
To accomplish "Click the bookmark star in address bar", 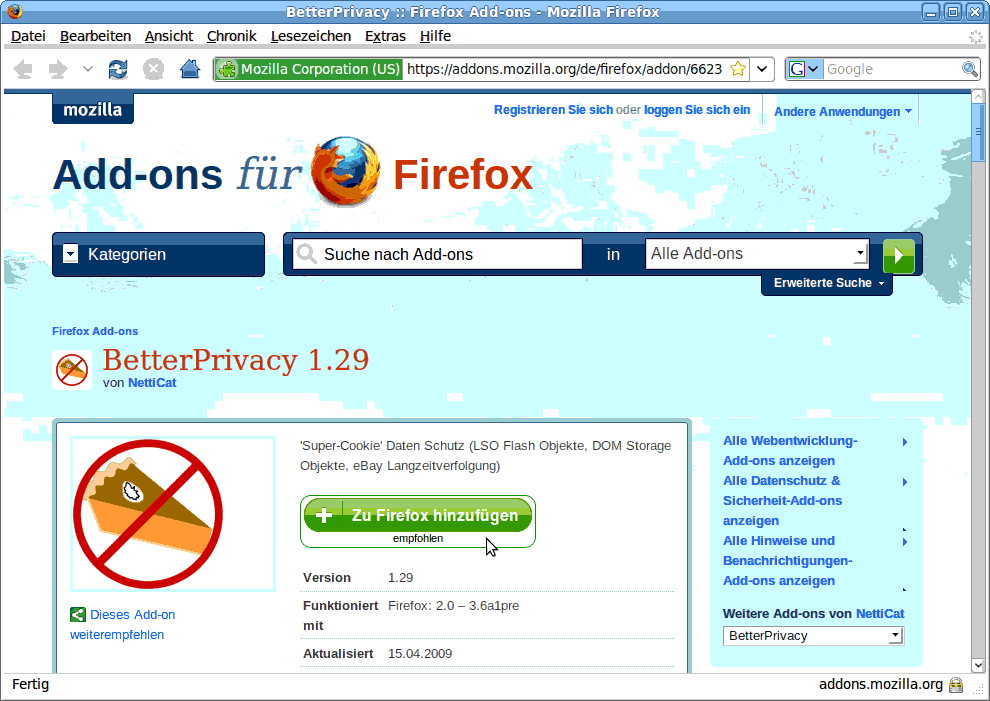I will pos(737,69).
